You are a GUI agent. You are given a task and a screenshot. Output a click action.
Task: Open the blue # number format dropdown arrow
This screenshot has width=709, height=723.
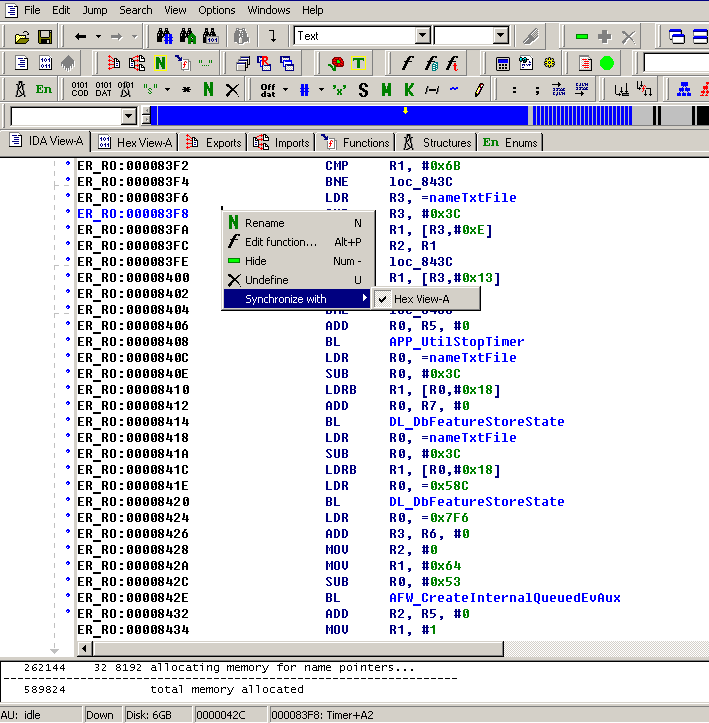coord(321,89)
